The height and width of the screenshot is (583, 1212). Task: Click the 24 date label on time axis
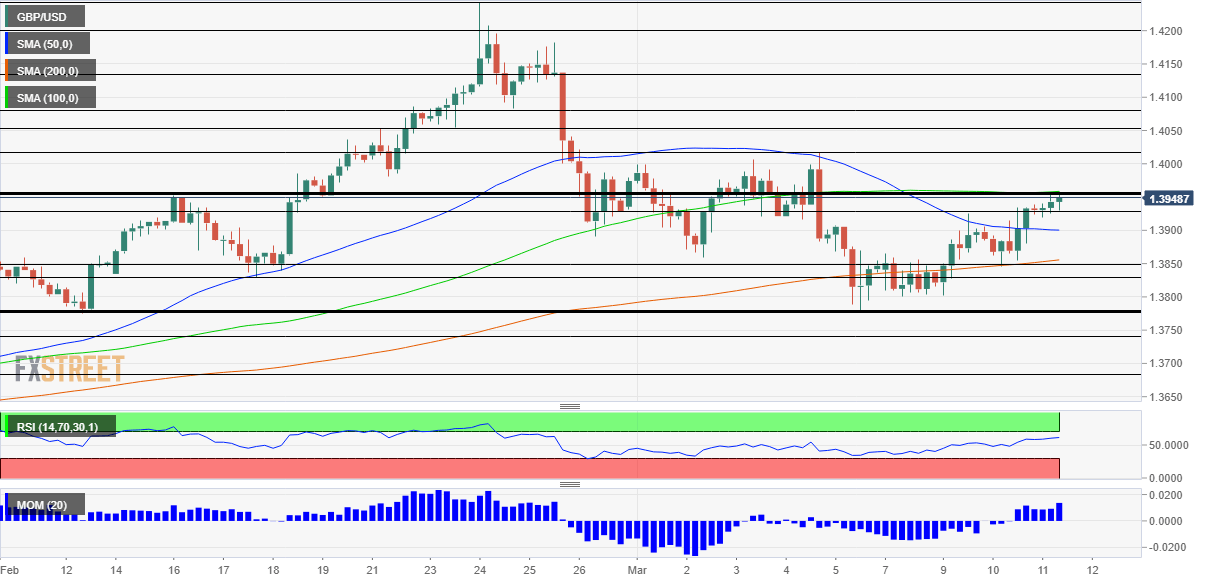tap(479, 569)
